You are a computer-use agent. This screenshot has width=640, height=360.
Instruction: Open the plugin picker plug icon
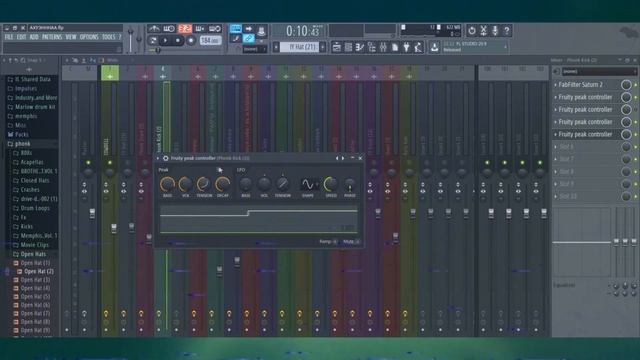(x=407, y=48)
